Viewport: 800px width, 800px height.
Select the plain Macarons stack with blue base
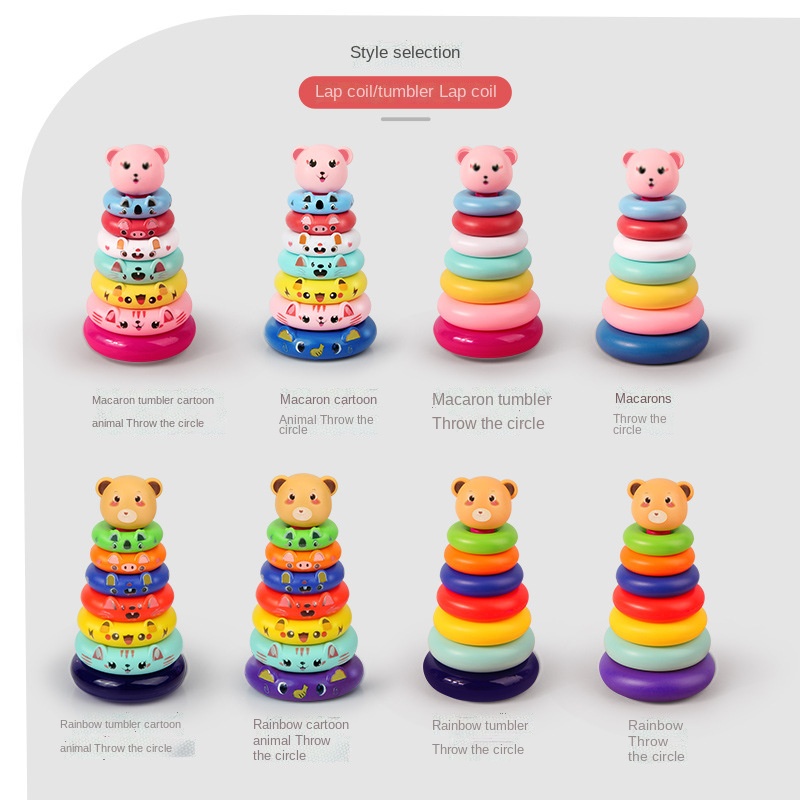click(653, 256)
